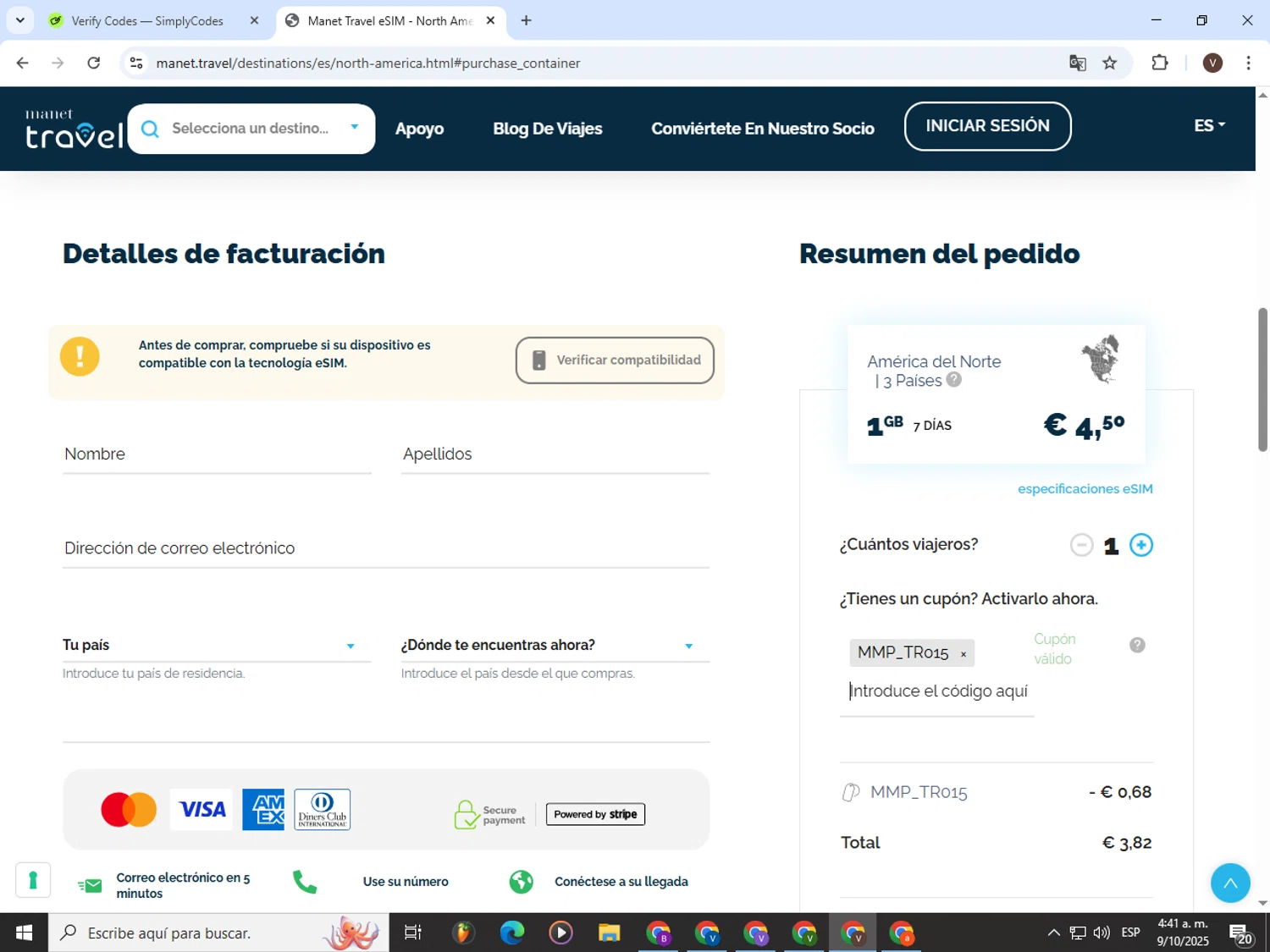Click the green accessibility widget icon
Image resolution: width=1270 pixels, height=952 pixels.
[33, 880]
